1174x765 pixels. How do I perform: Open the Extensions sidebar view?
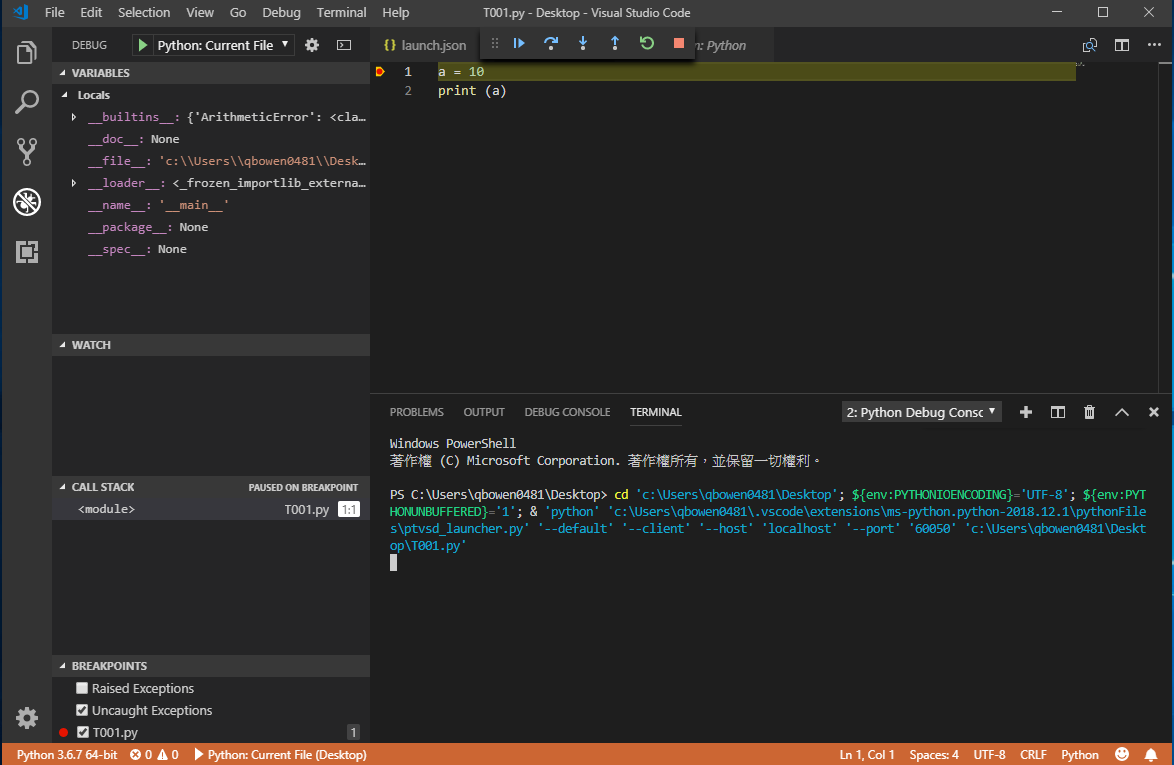click(27, 252)
